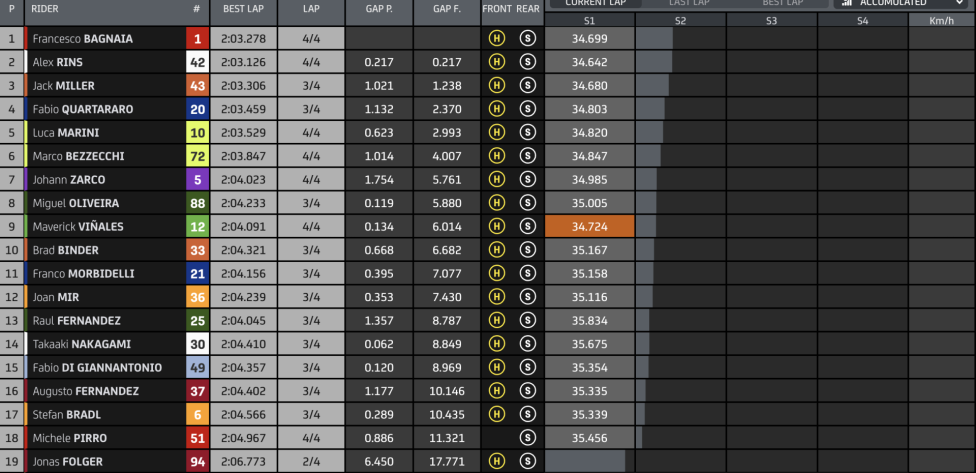Viewport: 976px width, 473px height.
Task: Click Marini's front tyre H icon
Action: 497,133
